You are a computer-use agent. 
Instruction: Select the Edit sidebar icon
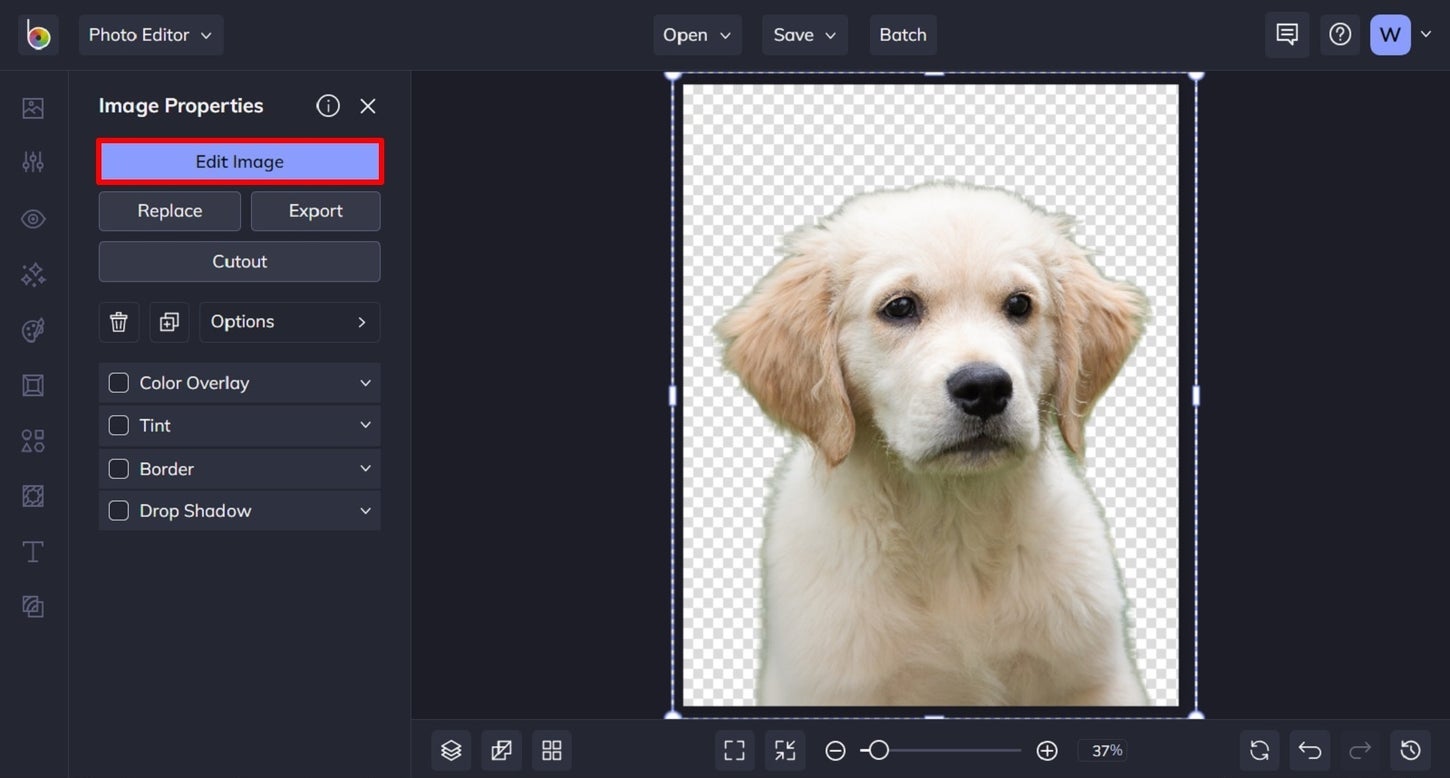coord(32,161)
